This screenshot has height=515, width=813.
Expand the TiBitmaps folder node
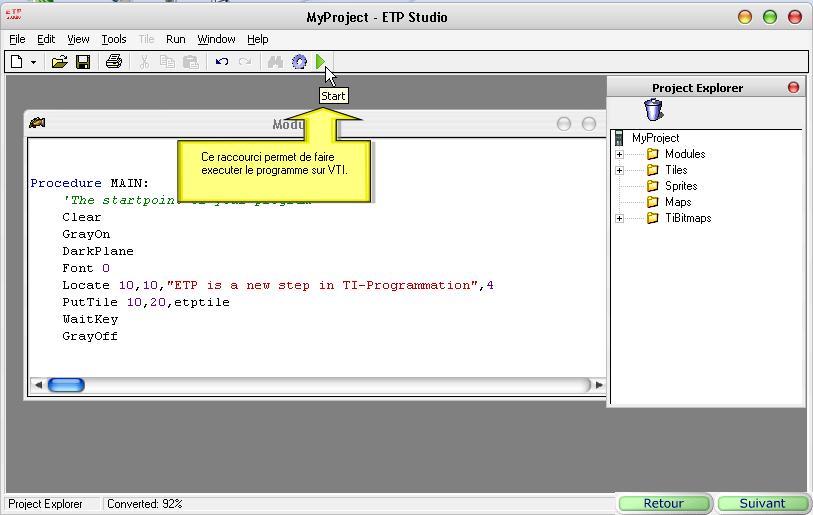(x=619, y=219)
